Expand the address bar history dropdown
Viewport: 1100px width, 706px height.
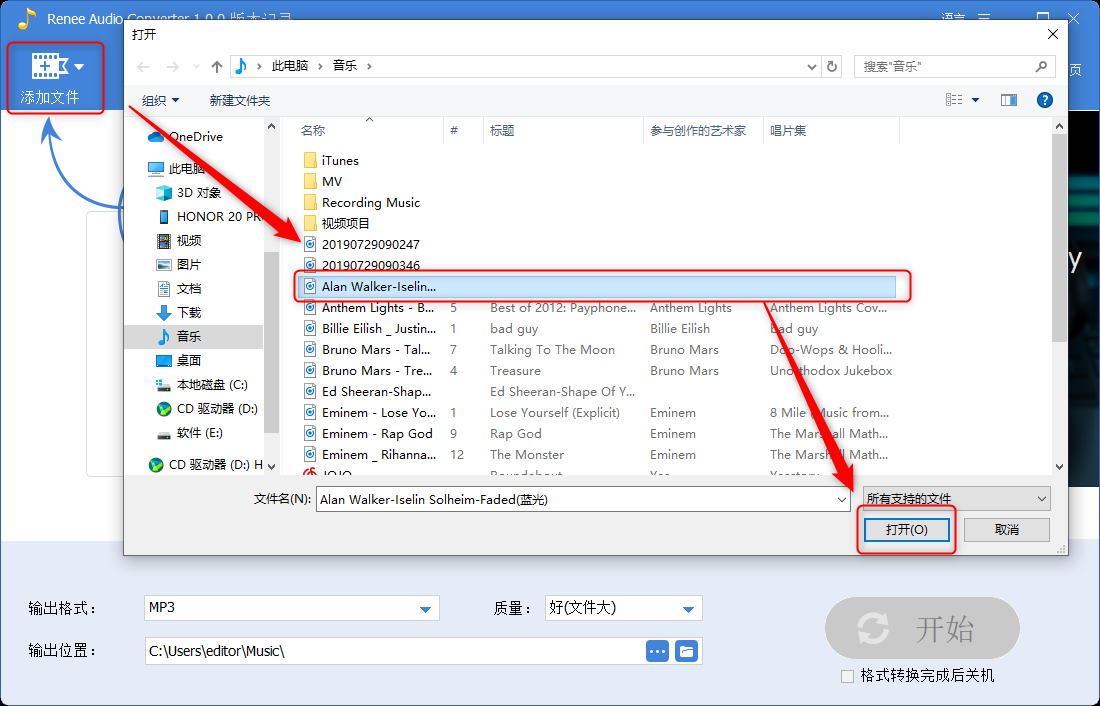[812, 67]
